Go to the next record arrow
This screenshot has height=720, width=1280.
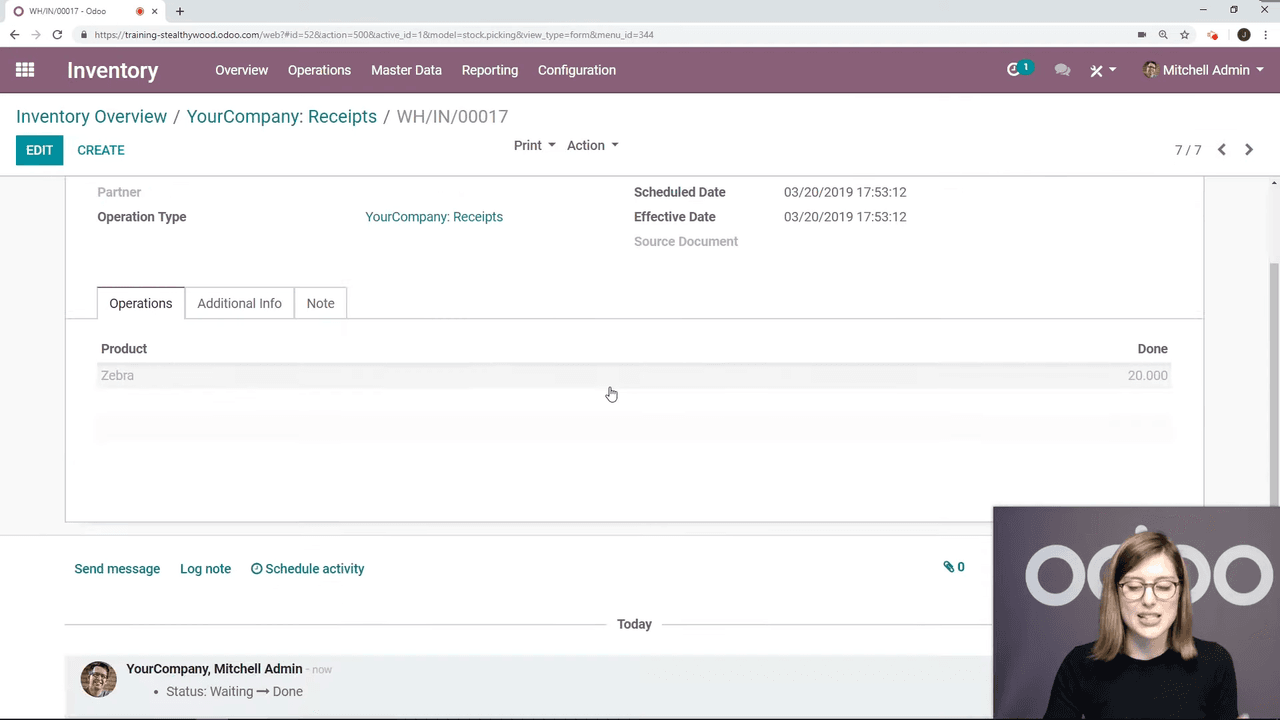(1249, 150)
